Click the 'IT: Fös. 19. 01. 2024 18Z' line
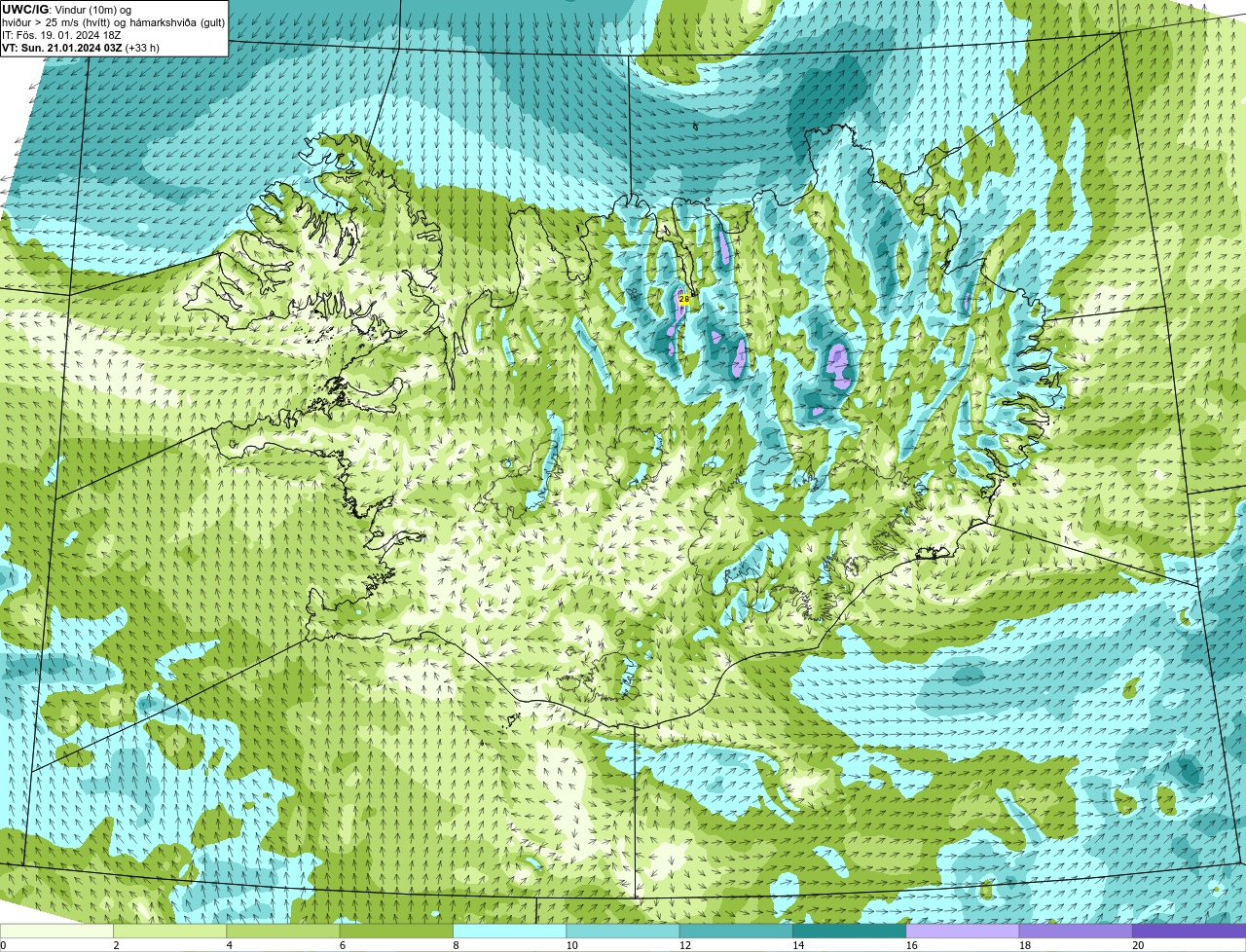Screen dimensions: 1246x952 tap(62, 35)
